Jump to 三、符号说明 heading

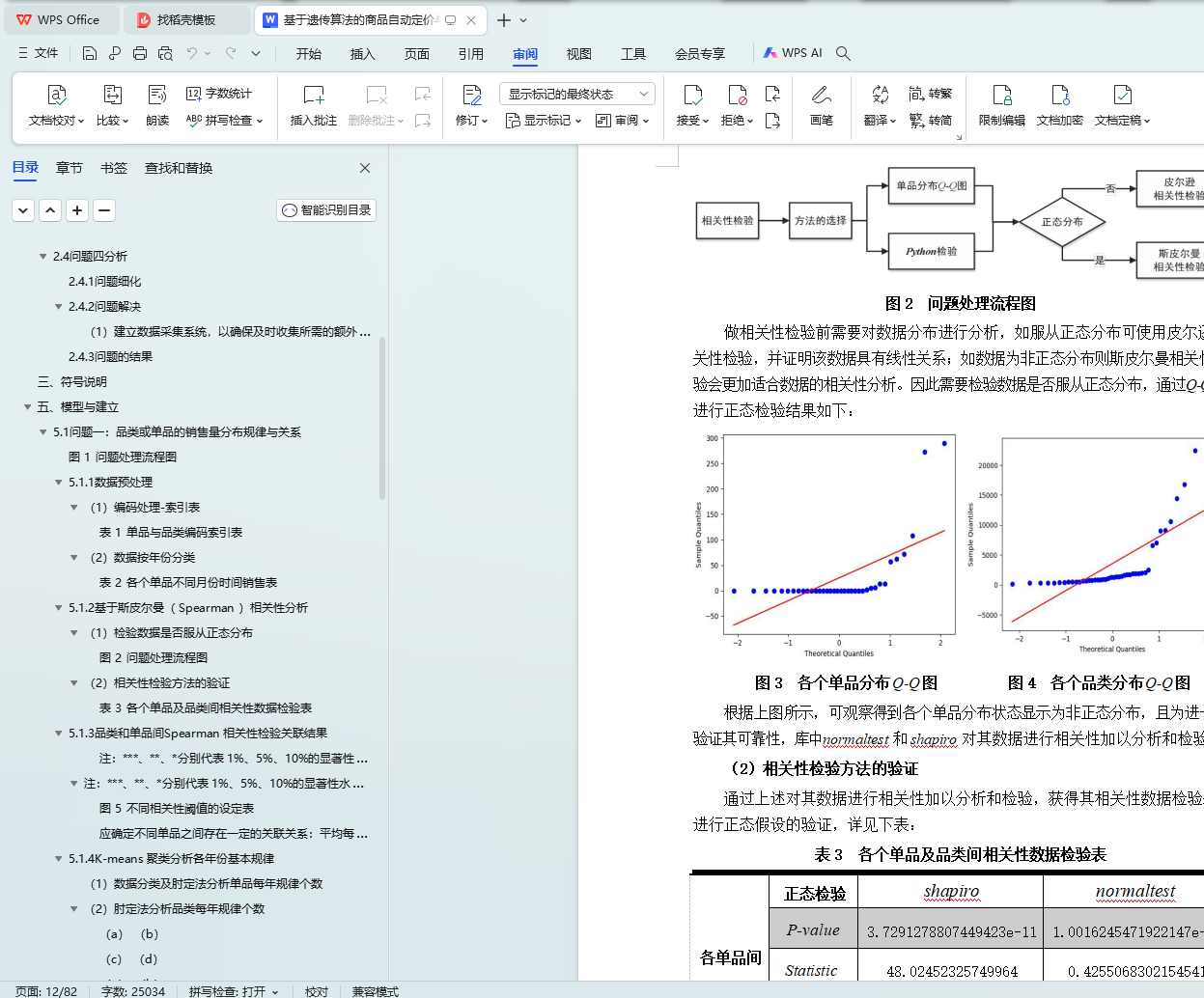pos(71,382)
